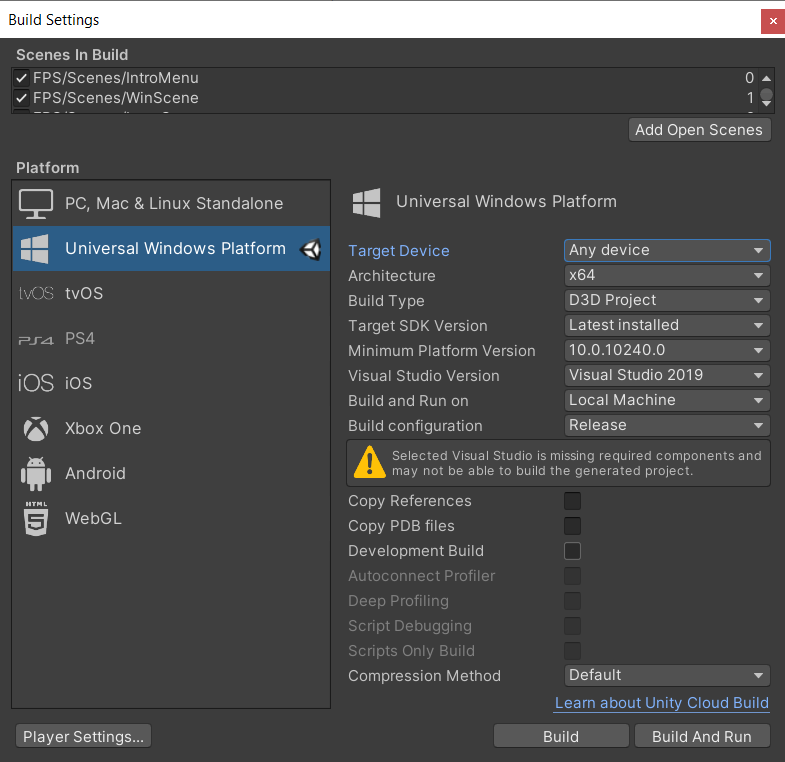Open Player Settings
Viewport: 785px width, 762px height.
point(83,736)
